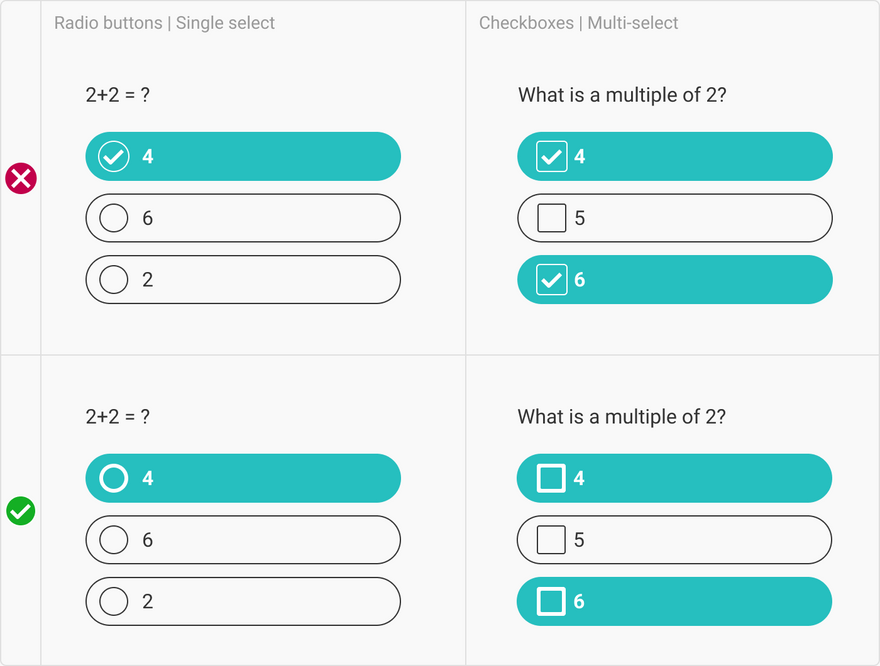Click checkmark radio icon in top option 4
The image size is (880, 666).
pos(114,157)
